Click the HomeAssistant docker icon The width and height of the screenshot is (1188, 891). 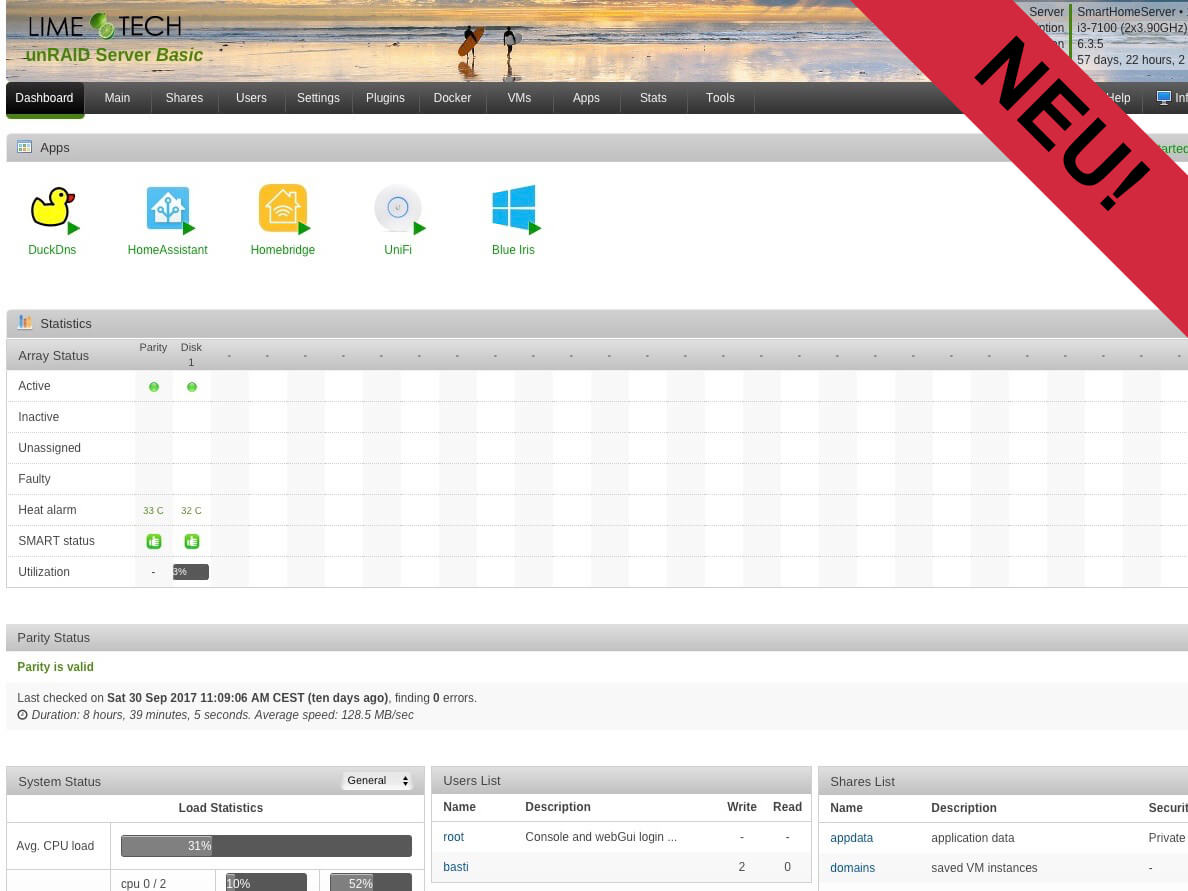tap(167, 208)
